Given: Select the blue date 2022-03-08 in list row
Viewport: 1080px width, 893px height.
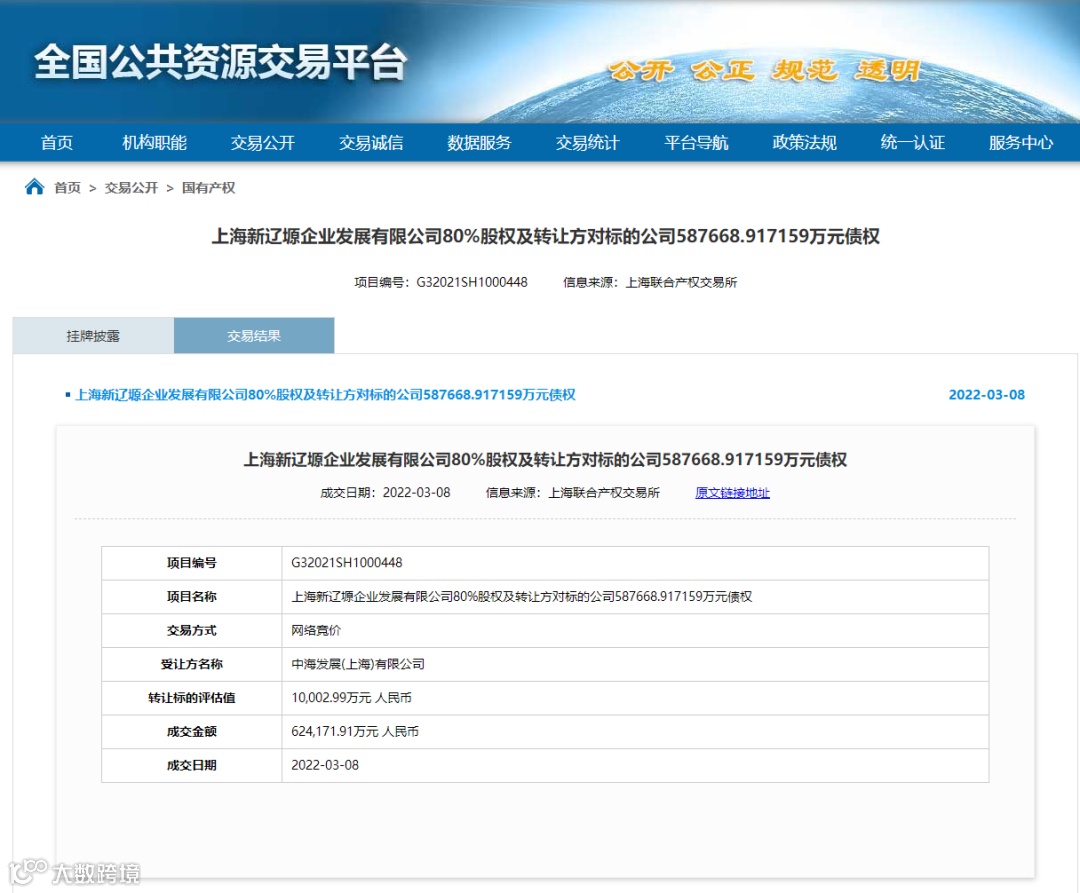Looking at the screenshot, I should 986,395.
